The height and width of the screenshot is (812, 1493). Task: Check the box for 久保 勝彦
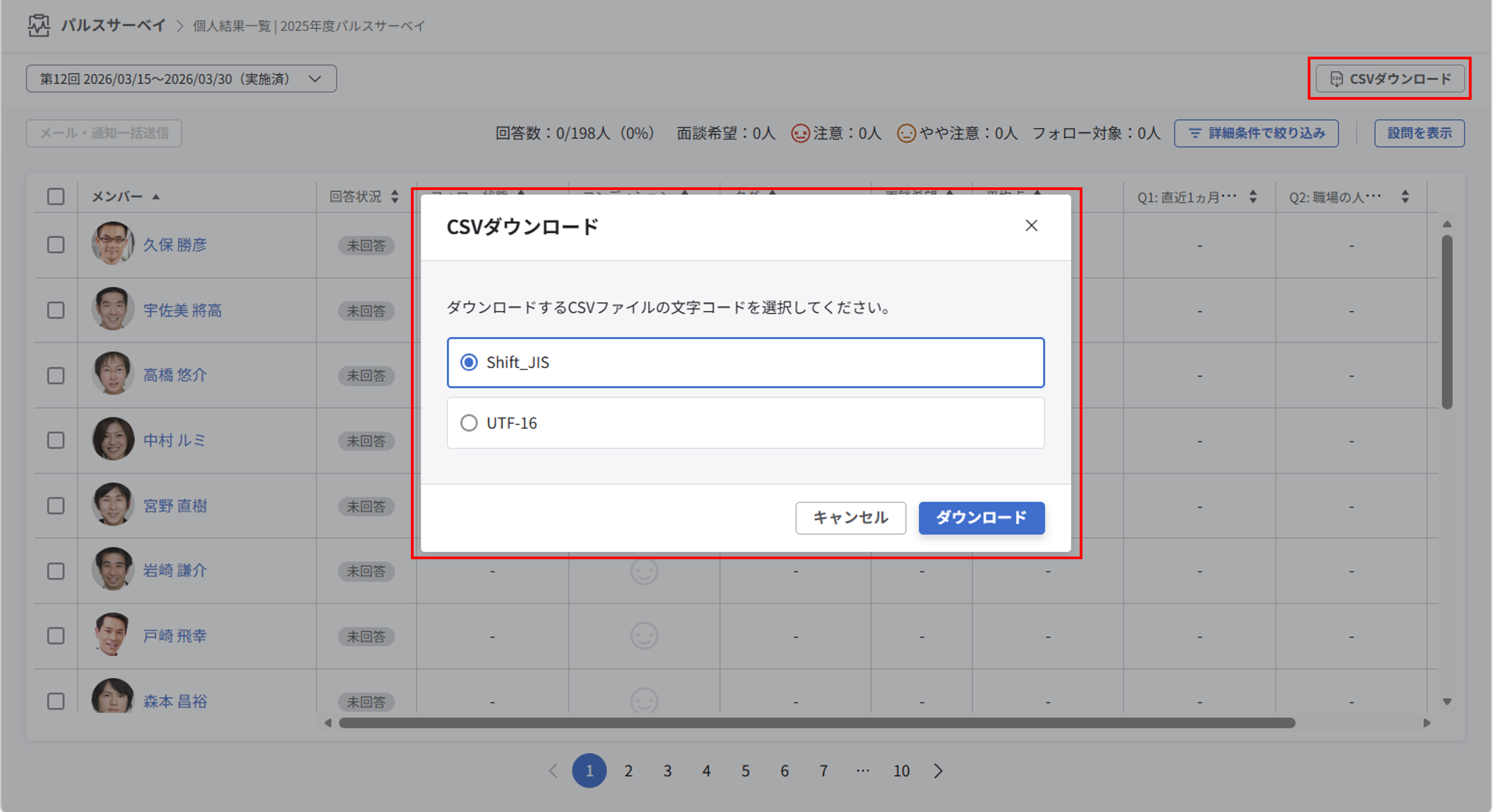tap(56, 245)
